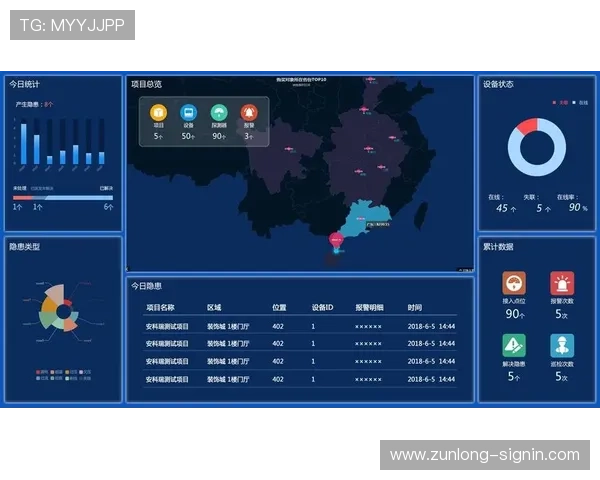Click the 3个 alarm count in overview

pyautogui.click(x=249, y=136)
